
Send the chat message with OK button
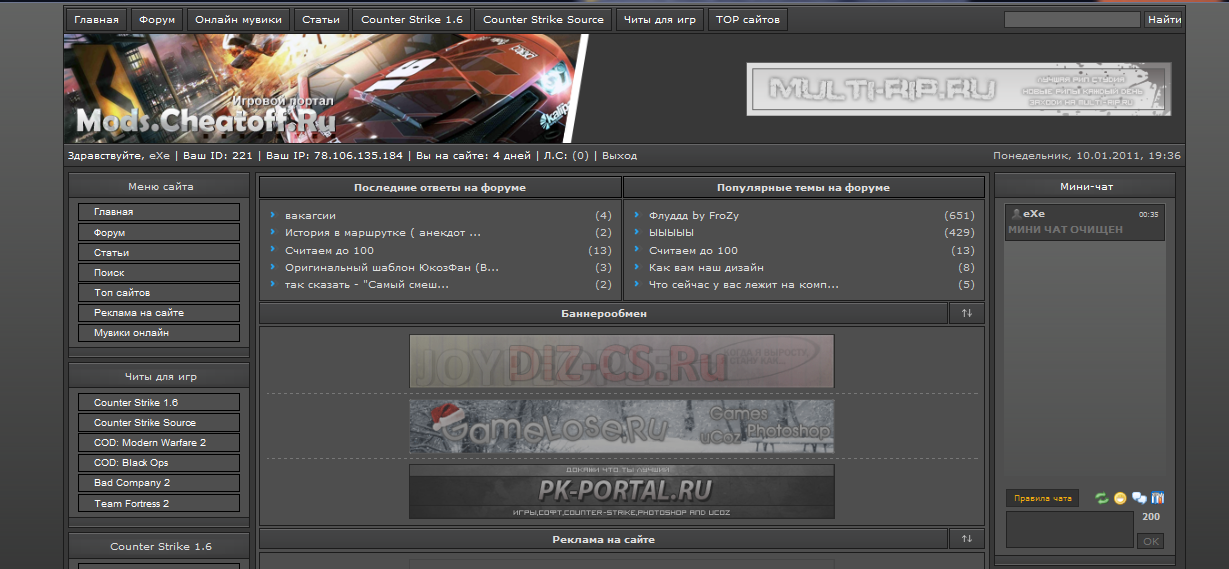[1150, 541]
